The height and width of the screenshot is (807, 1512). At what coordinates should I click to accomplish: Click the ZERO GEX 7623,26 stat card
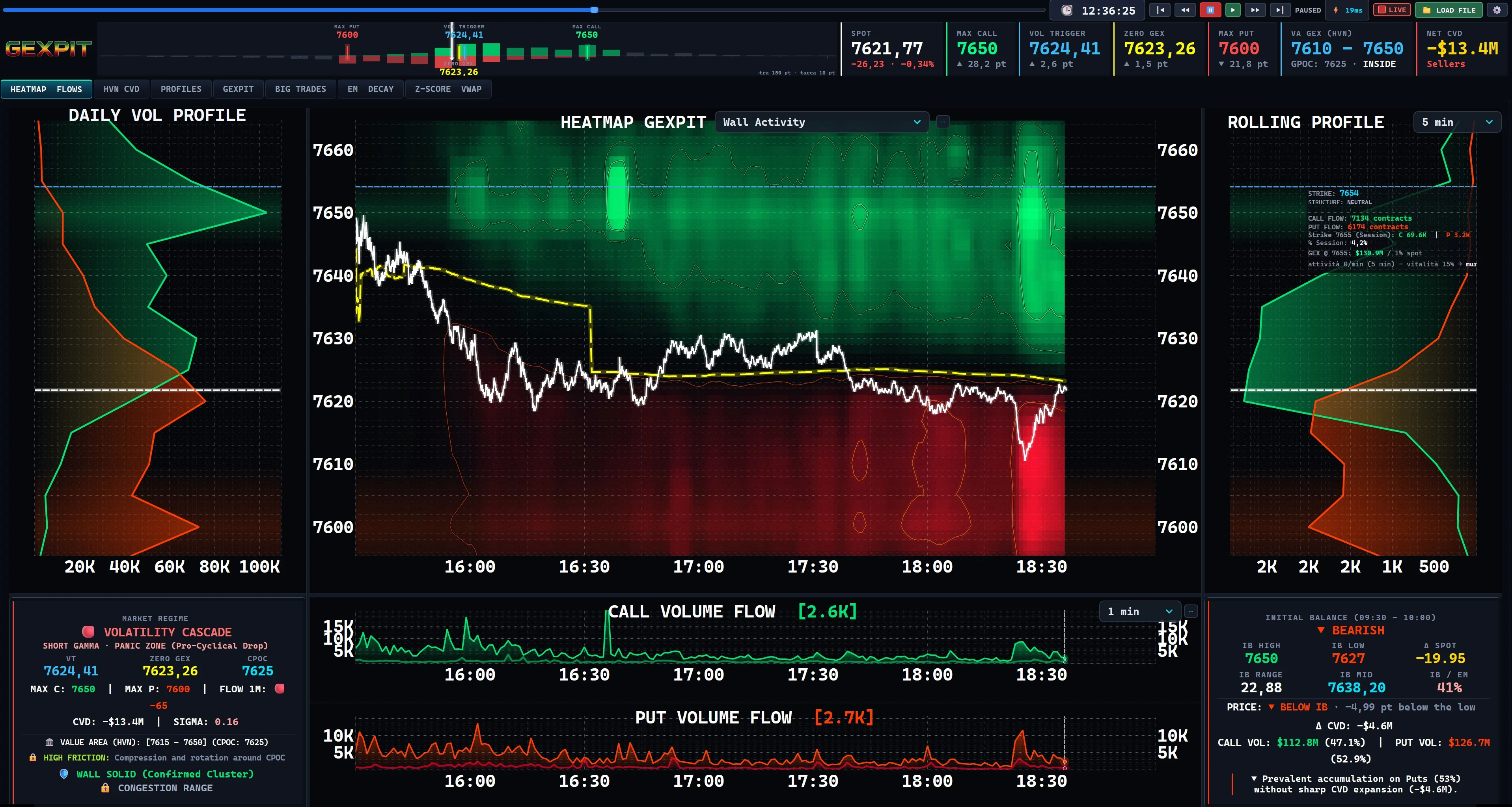[x=1160, y=49]
